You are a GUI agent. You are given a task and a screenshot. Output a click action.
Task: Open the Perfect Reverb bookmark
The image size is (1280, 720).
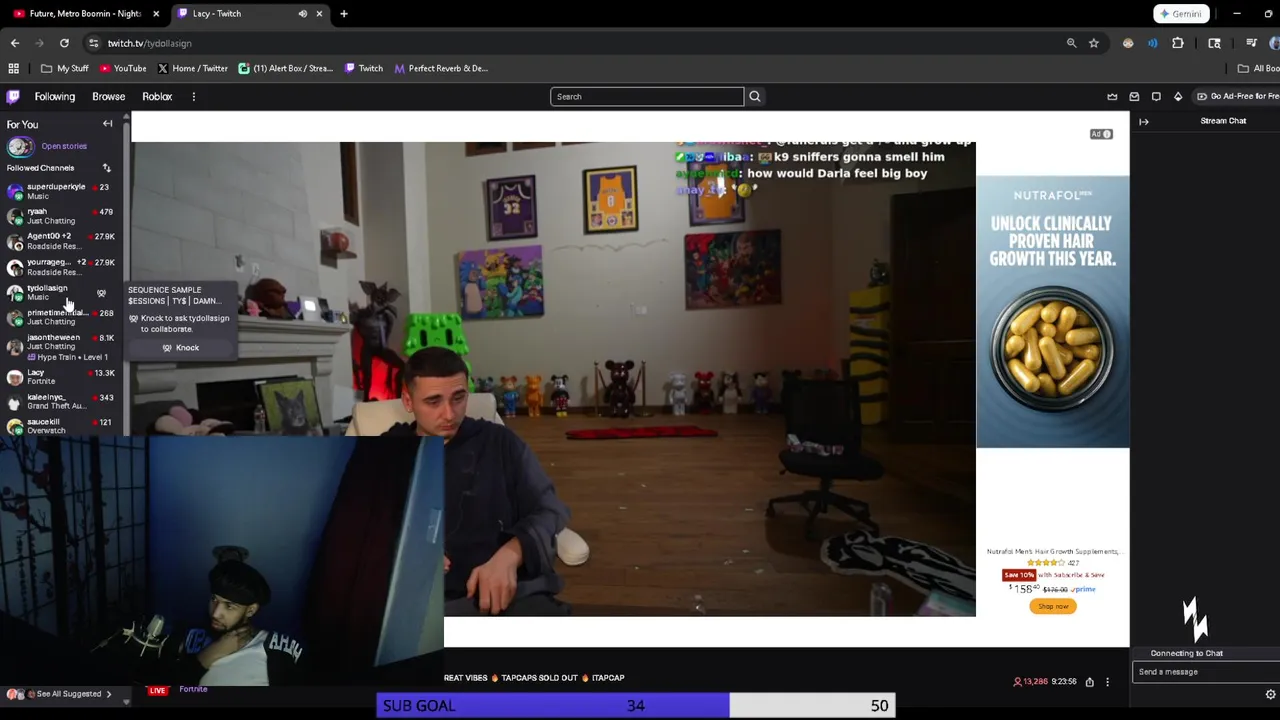(441, 69)
